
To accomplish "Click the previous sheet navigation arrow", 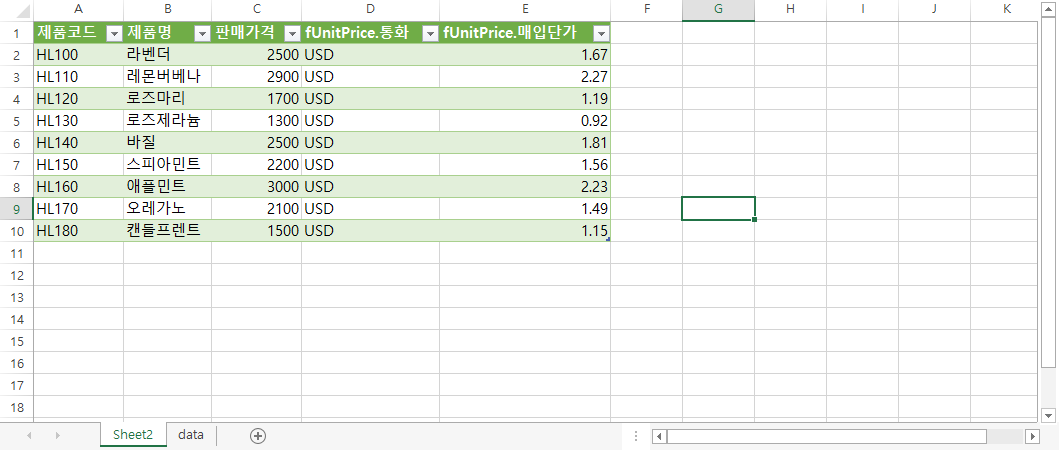I will [29, 436].
